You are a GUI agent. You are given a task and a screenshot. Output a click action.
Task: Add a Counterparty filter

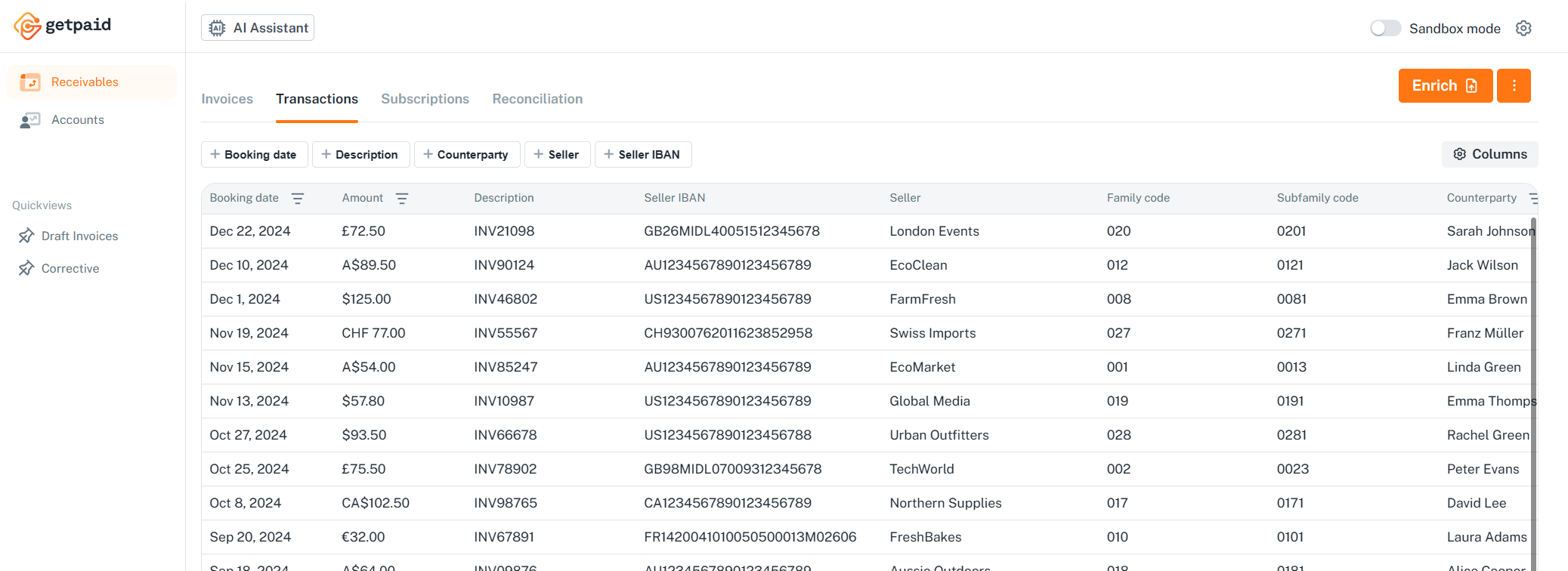[466, 154]
